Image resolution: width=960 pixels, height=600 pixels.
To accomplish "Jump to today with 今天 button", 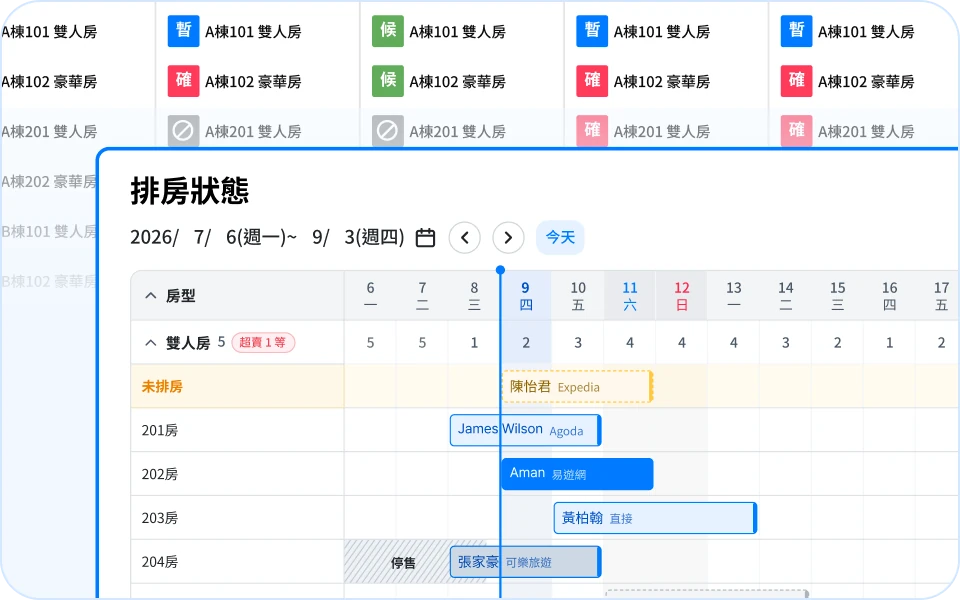I will coord(560,238).
